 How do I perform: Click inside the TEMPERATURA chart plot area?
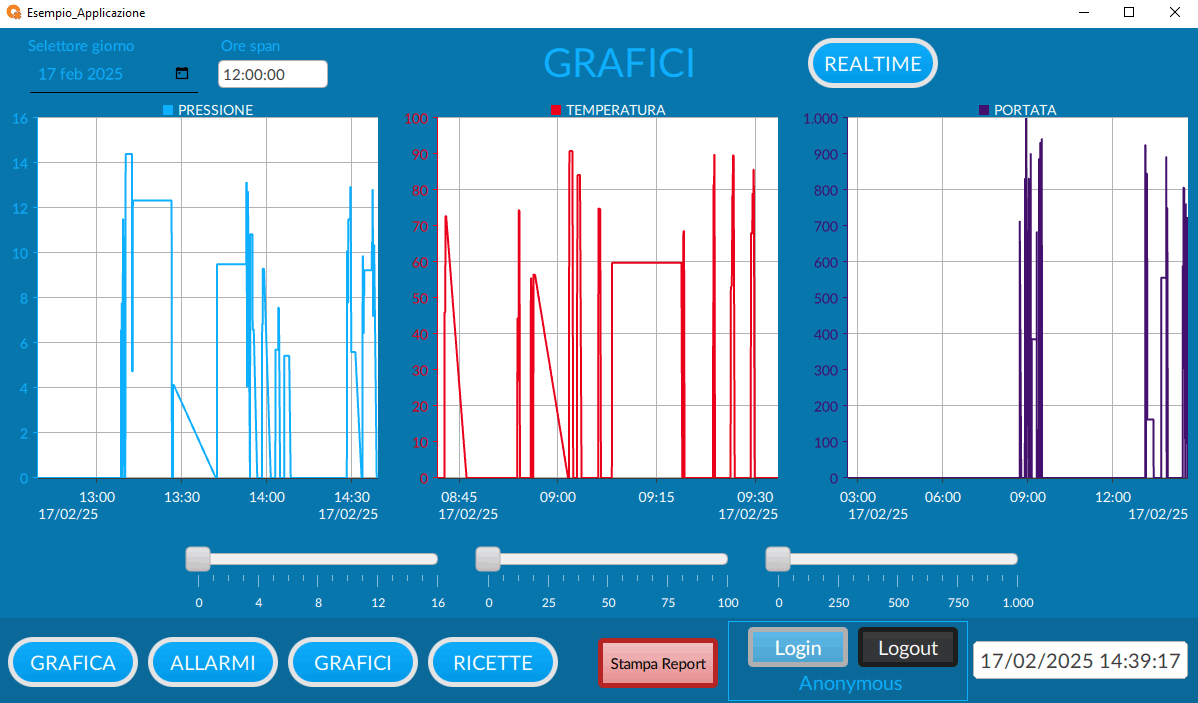(607, 298)
